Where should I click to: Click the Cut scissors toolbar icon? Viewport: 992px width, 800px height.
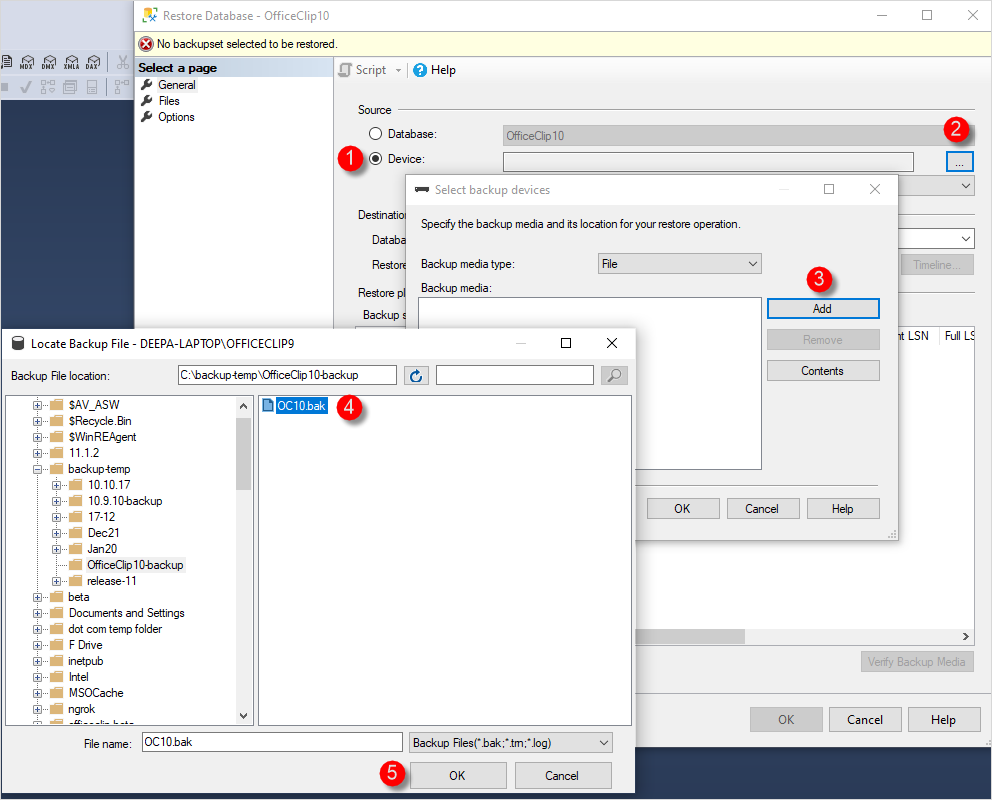coord(123,62)
